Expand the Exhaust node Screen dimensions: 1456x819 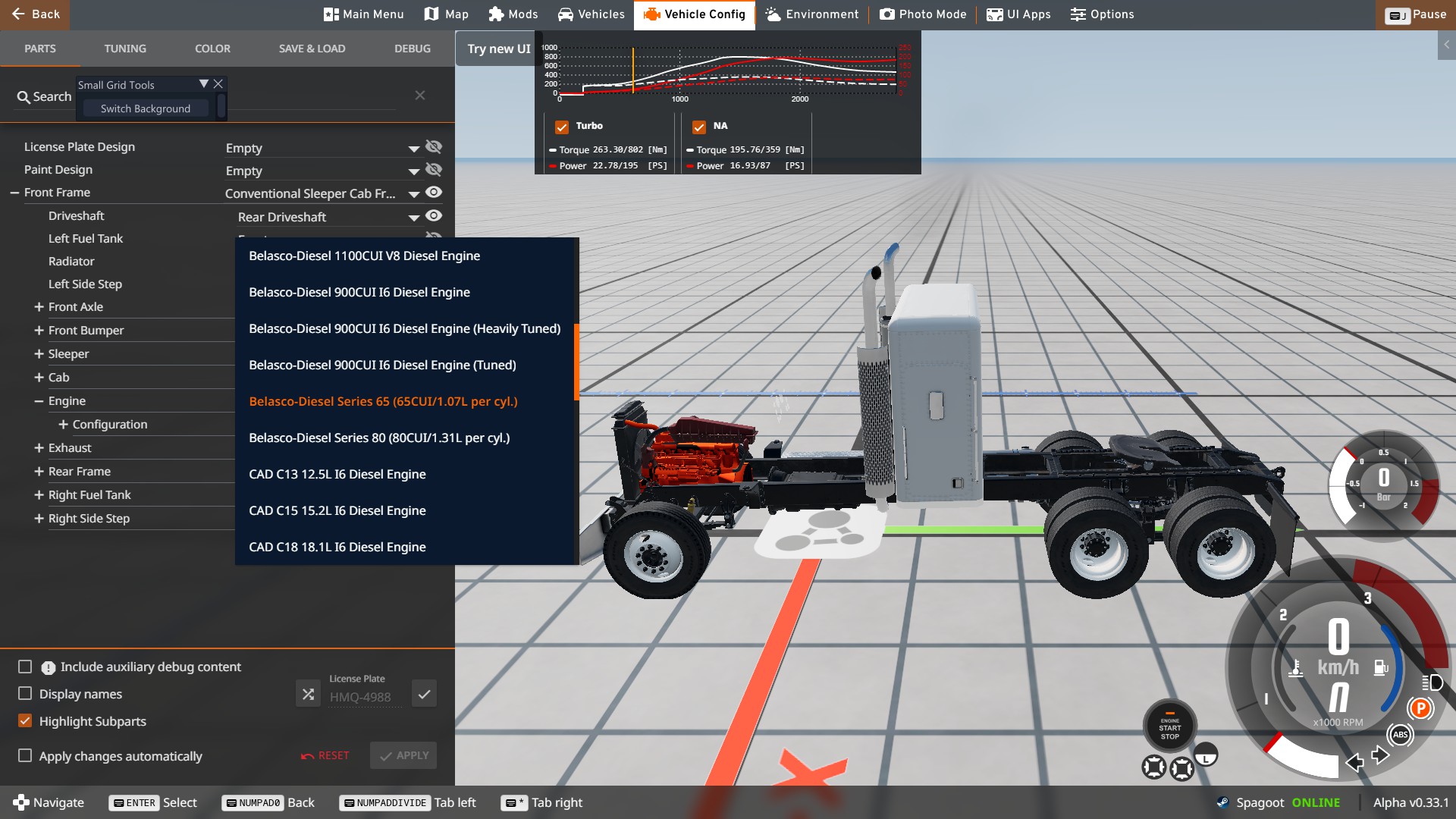[39, 448]
